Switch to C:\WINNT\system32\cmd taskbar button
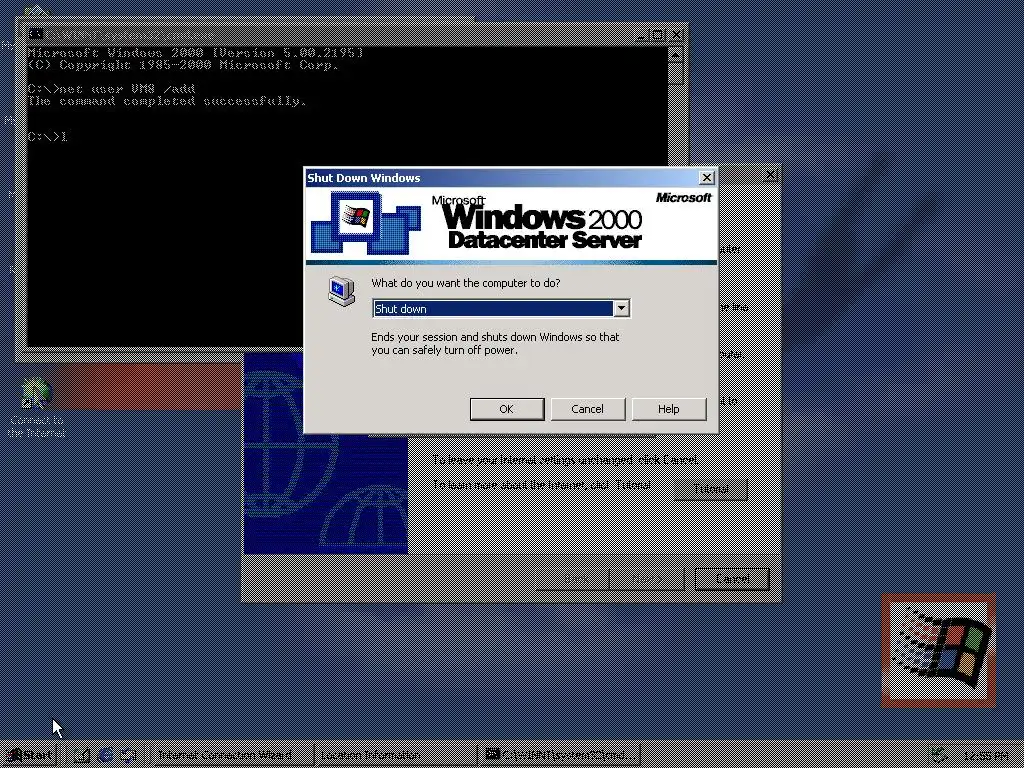1024x768 pixels. [x=559, y=755]
